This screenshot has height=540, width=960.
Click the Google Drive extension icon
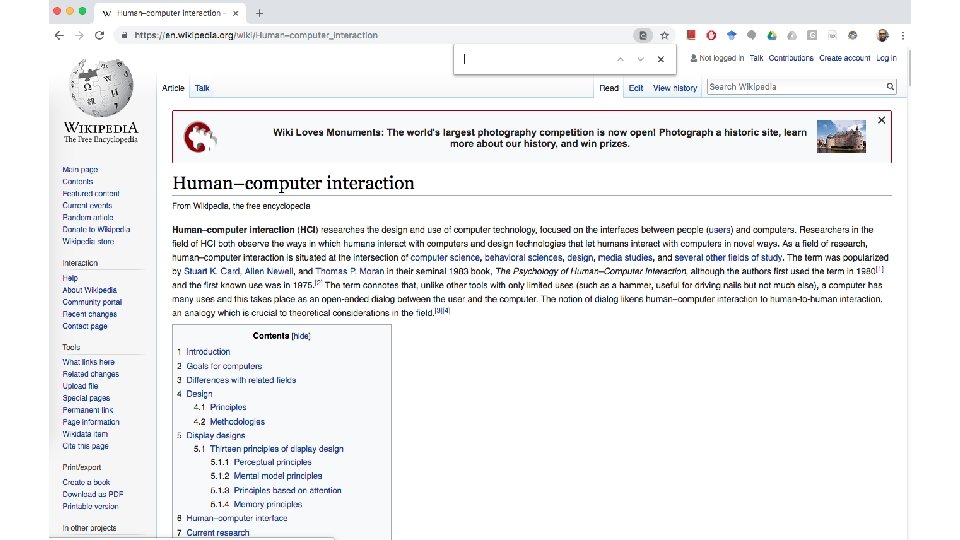(x=771, y=36)
